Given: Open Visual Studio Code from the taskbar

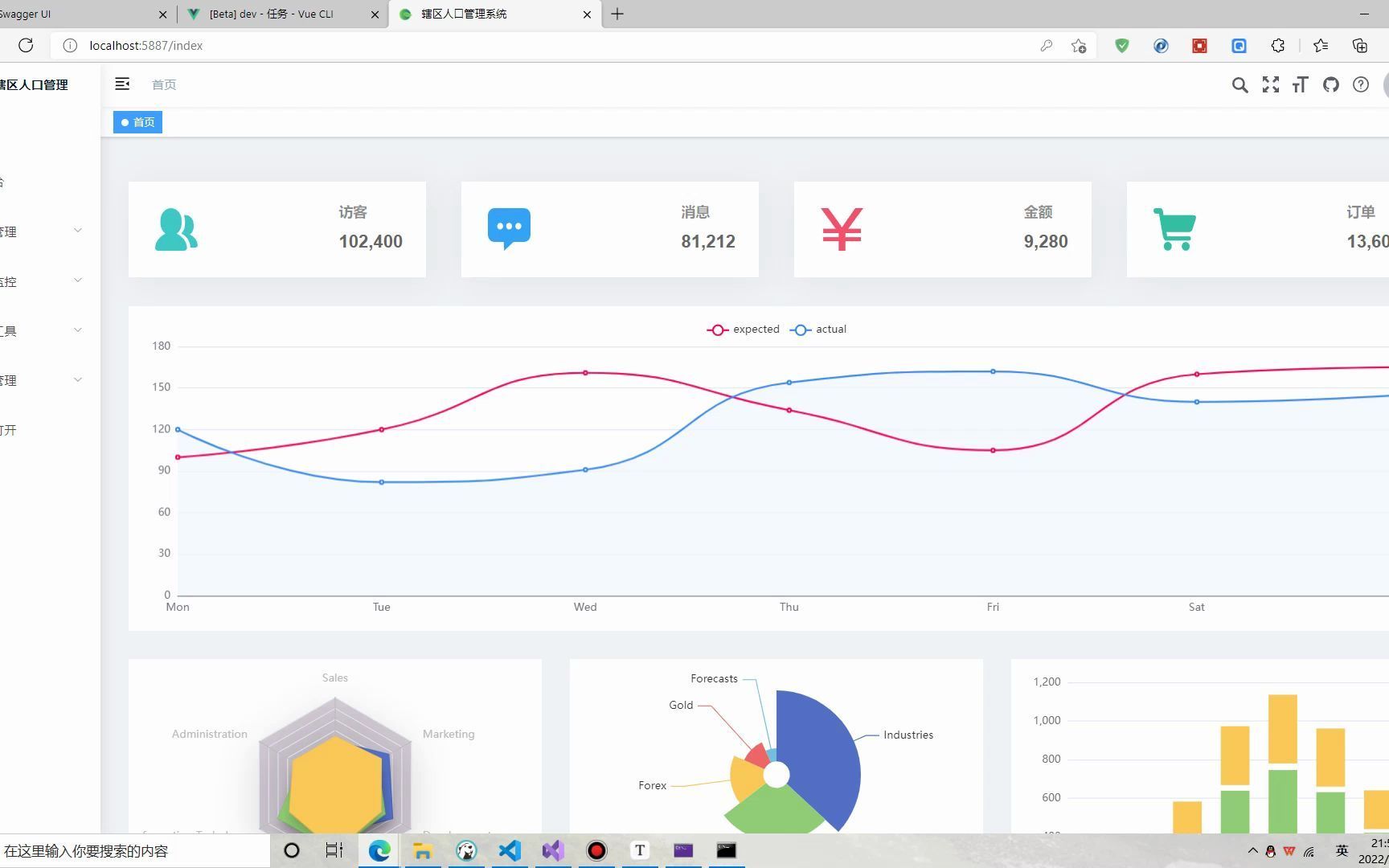Looking at the screenshot, I should [x=510, y=850].
